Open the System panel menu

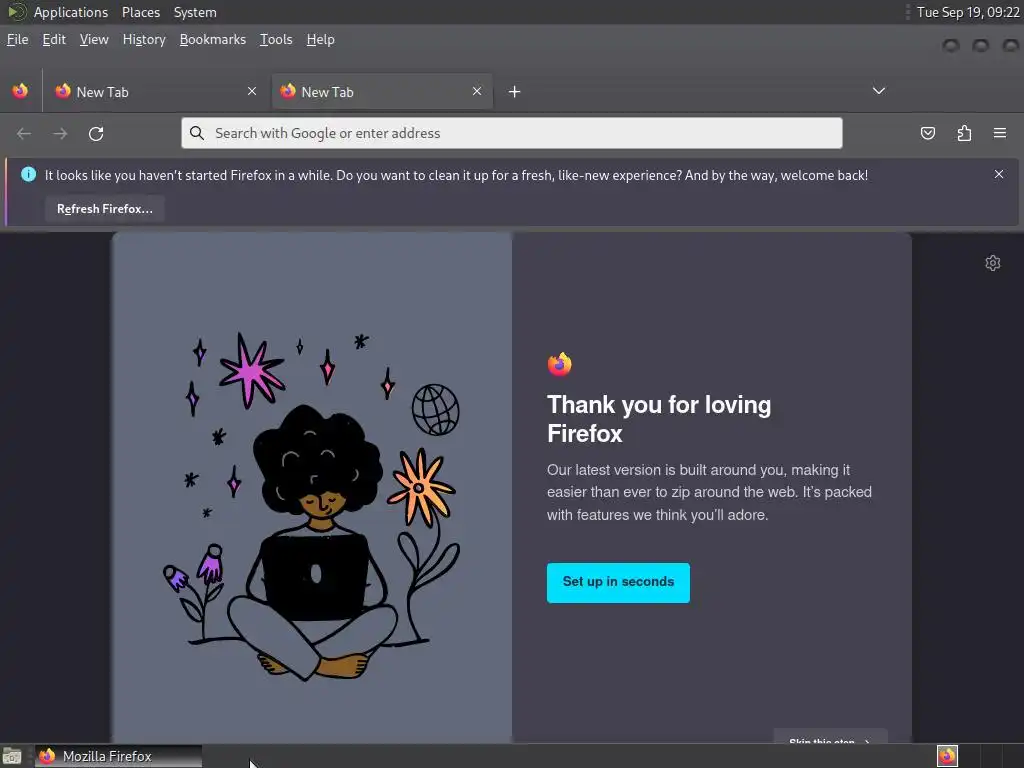[195, 12]
